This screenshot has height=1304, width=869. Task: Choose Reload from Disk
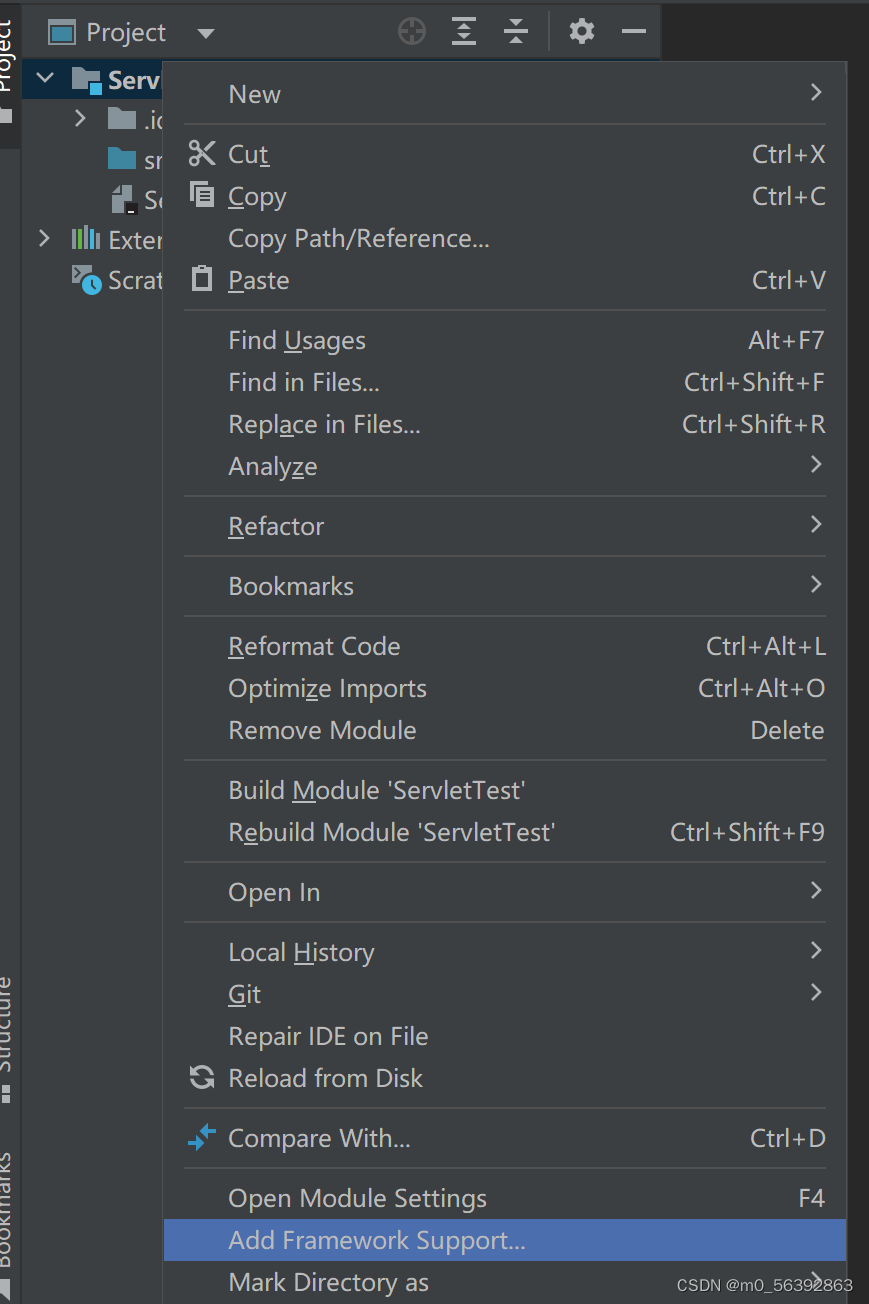pos(505,1078)
